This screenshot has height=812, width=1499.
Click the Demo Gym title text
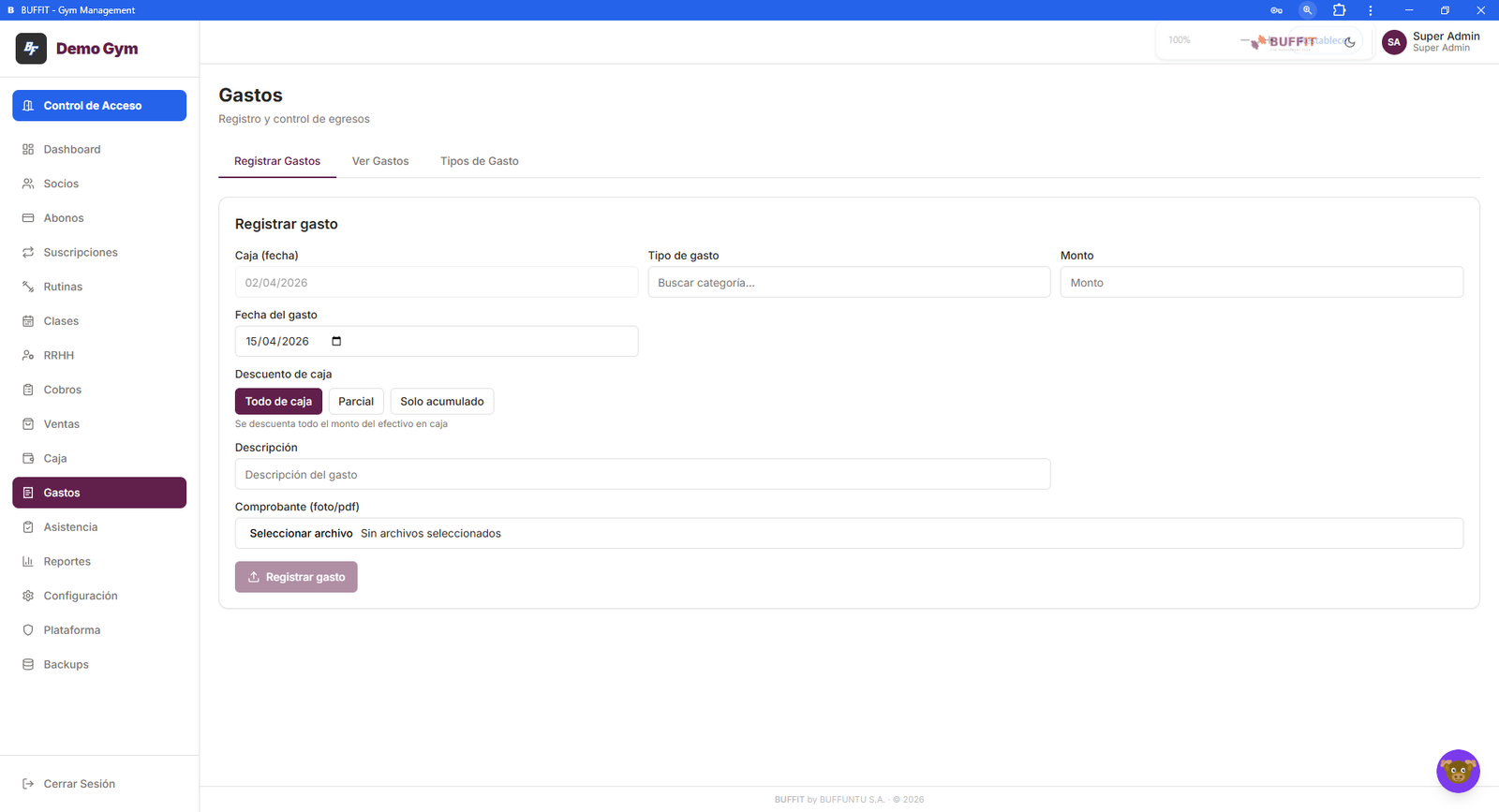(x=96, y=49)
